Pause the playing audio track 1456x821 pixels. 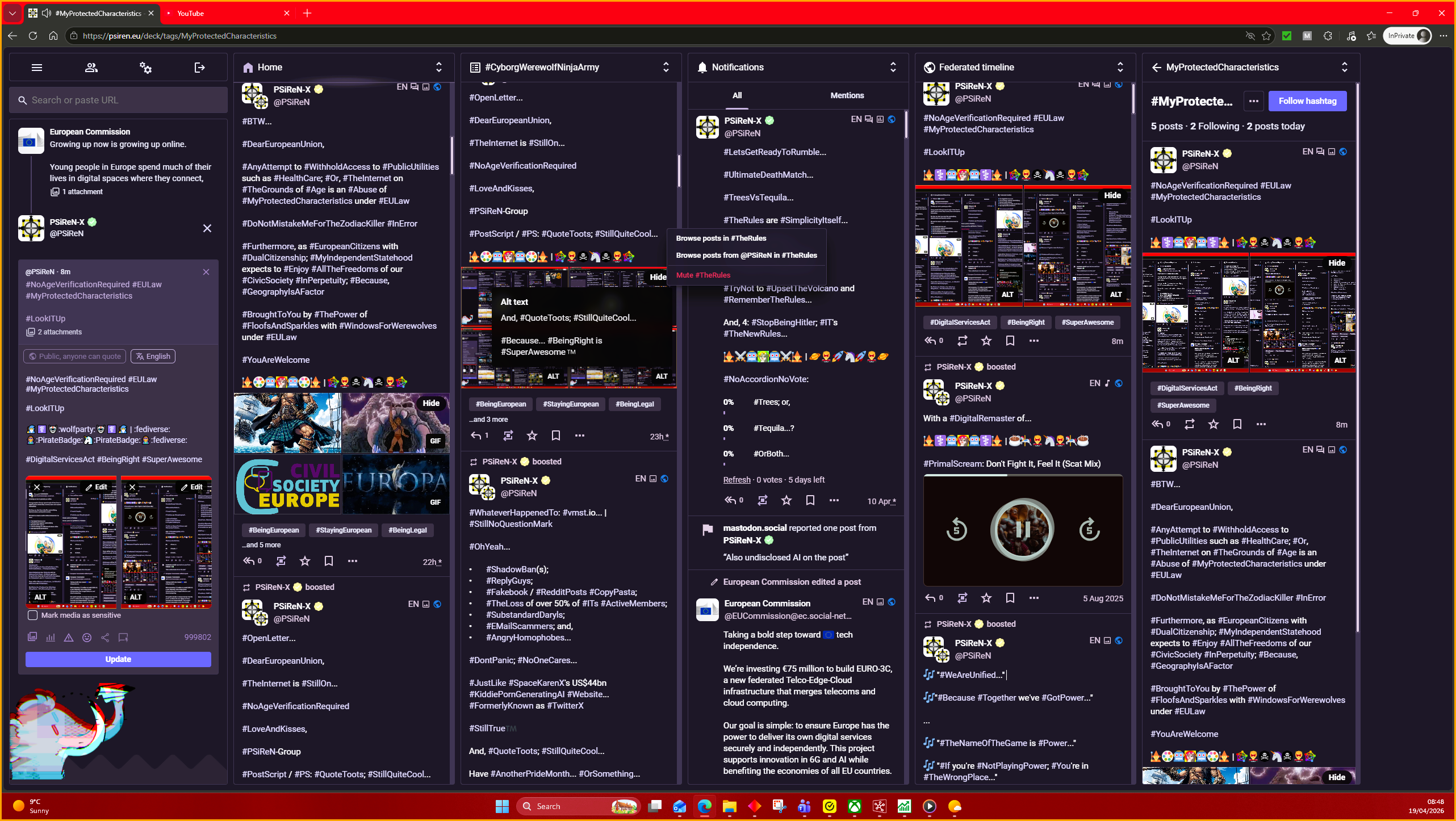click(x=1023, y=530)
